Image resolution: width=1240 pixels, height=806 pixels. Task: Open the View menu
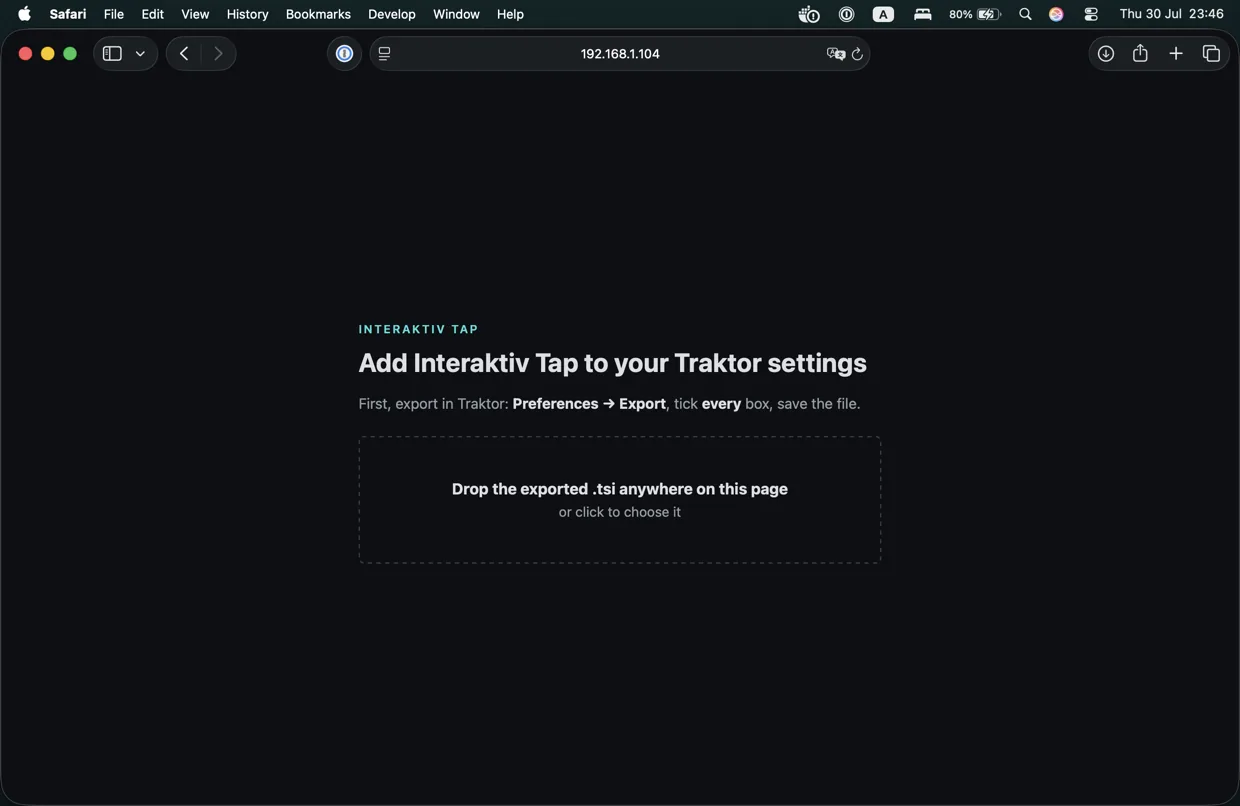tap(195, 14)
